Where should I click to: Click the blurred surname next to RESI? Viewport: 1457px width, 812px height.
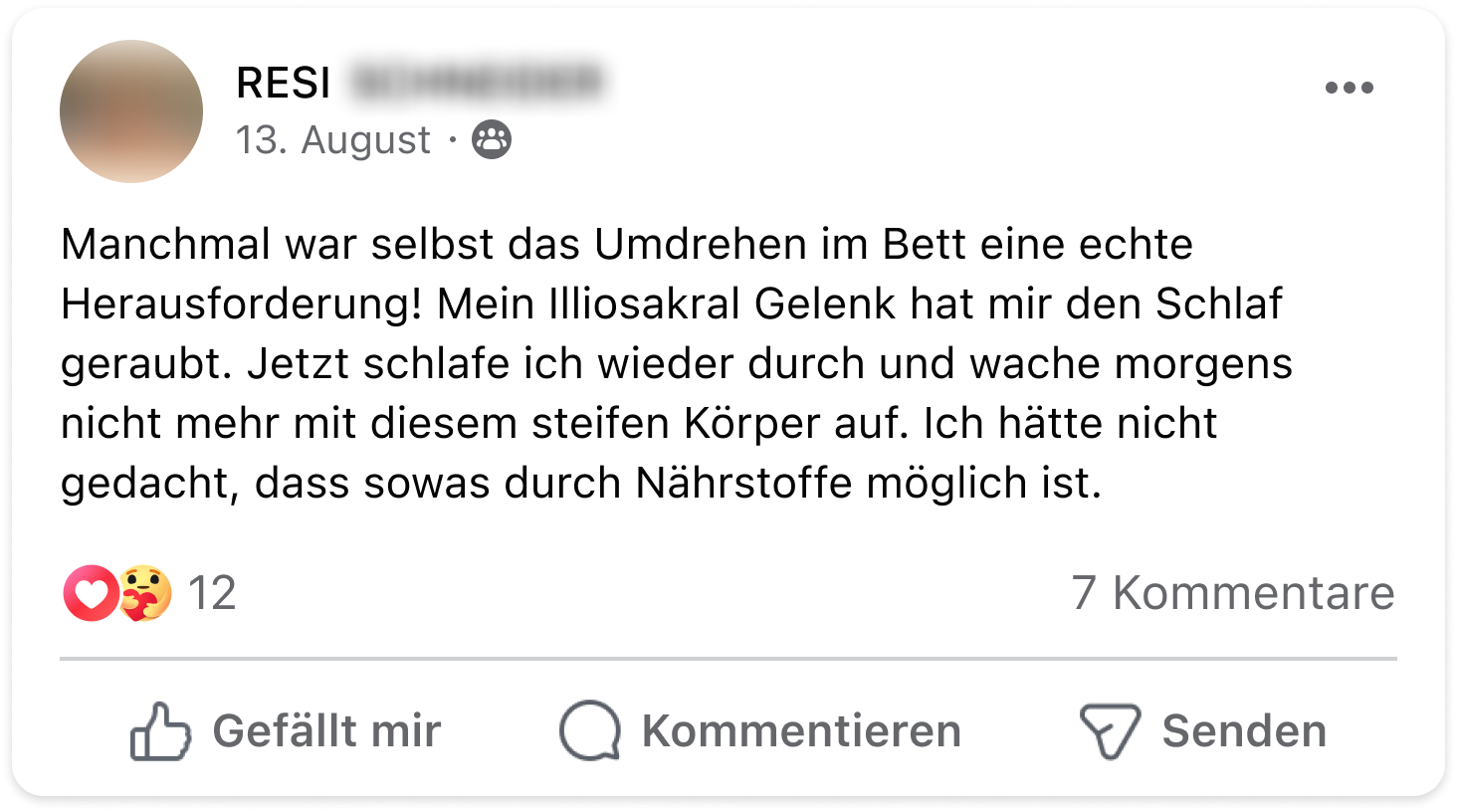pos(478,83)
